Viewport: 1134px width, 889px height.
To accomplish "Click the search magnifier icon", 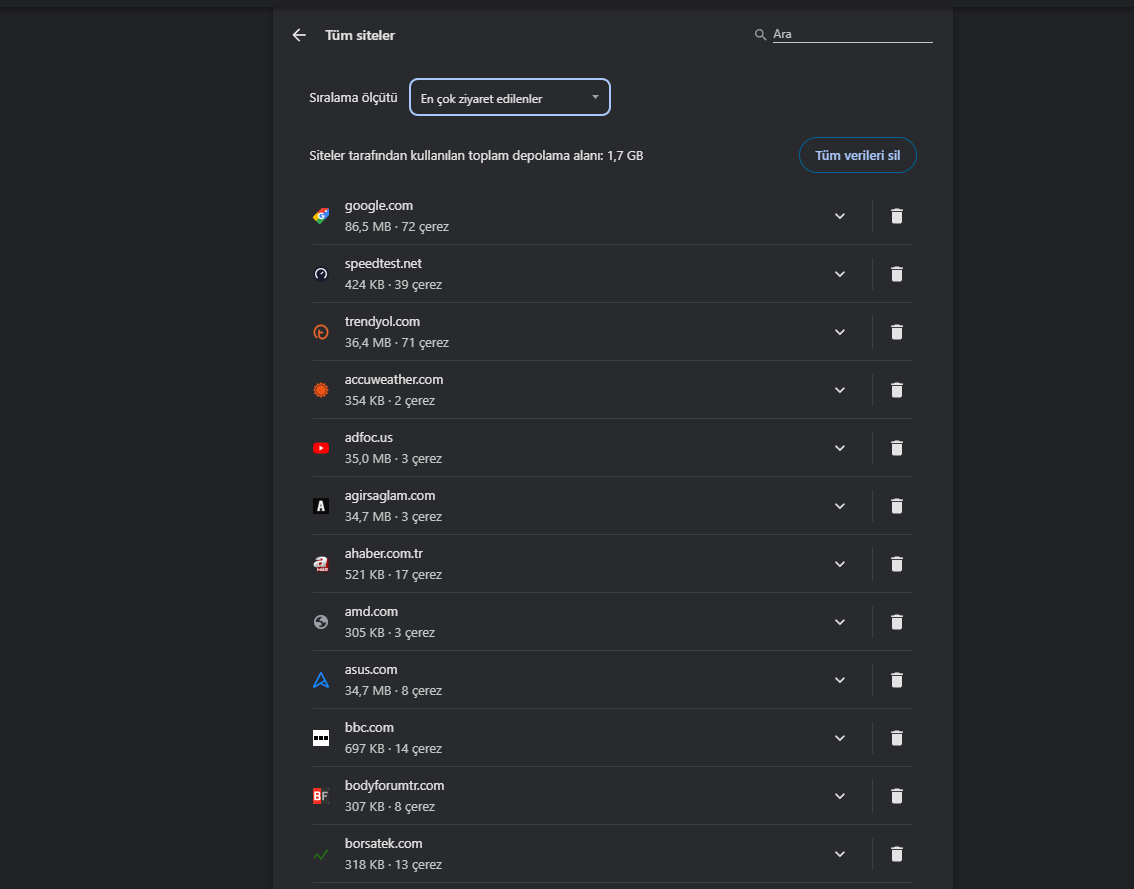I will pyautogui.click(x=760, y=35).
